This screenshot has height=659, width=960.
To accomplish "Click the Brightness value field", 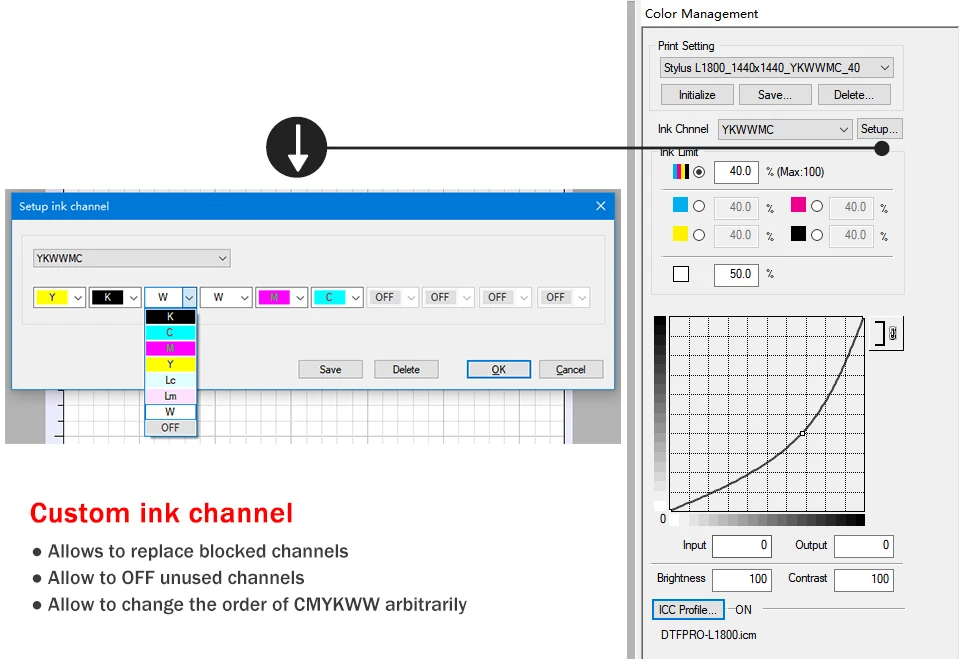I will [x=741, y=579].
